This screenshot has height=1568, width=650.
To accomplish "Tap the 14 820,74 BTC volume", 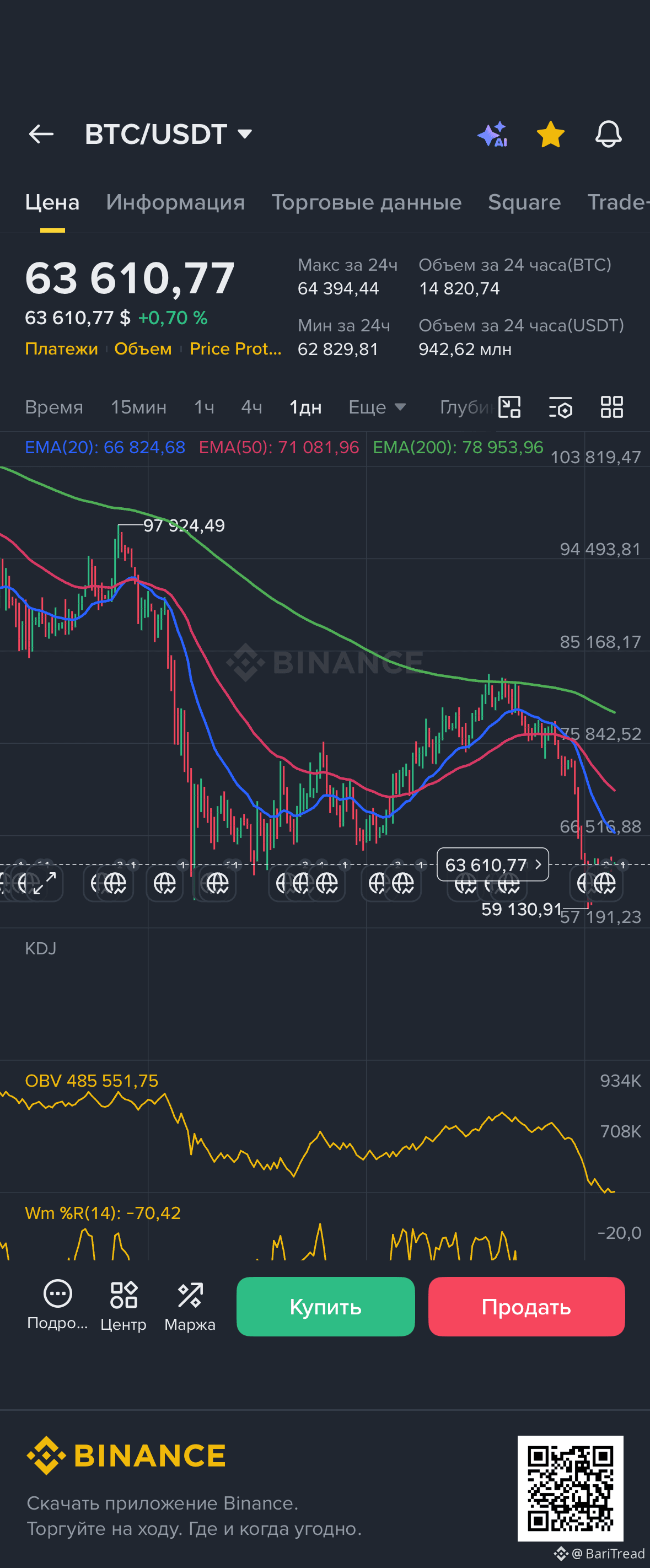I will pyautogui.click(x=459, y=288).
